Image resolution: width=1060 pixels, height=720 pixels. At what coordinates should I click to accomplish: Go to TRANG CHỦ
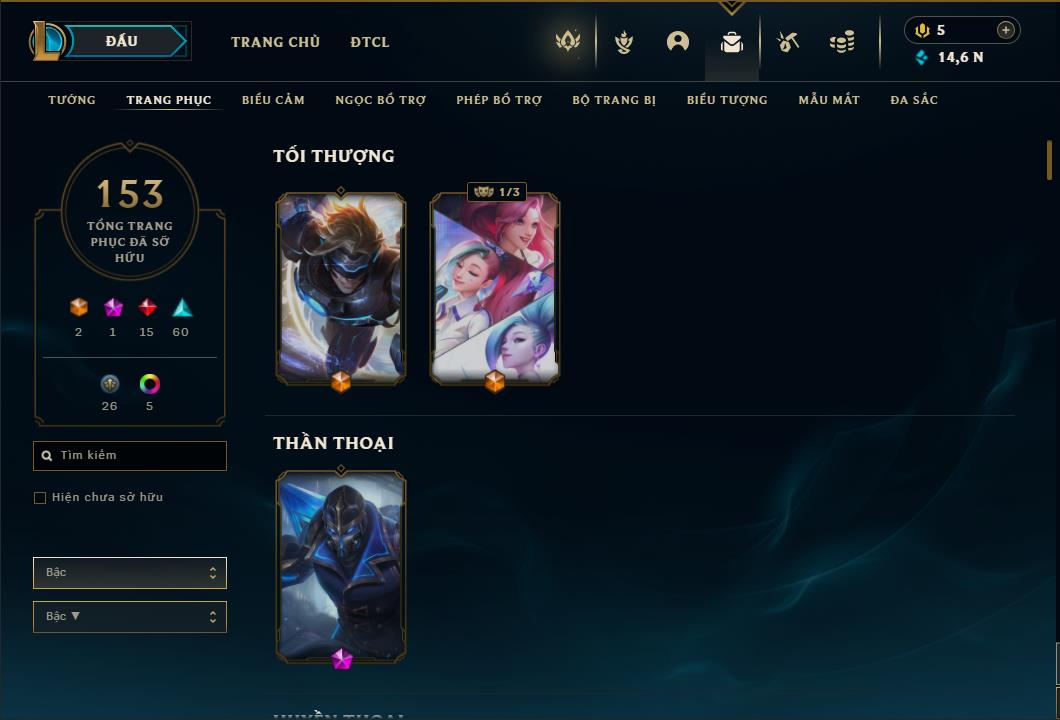coord(275,42)
